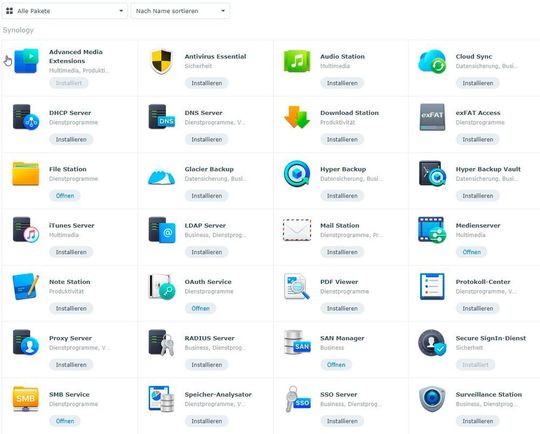Image resolution: width=540 pixels, height=434 pixels.
Task: Open OAuth Service via Öffnen button
Action: point(200,308)
